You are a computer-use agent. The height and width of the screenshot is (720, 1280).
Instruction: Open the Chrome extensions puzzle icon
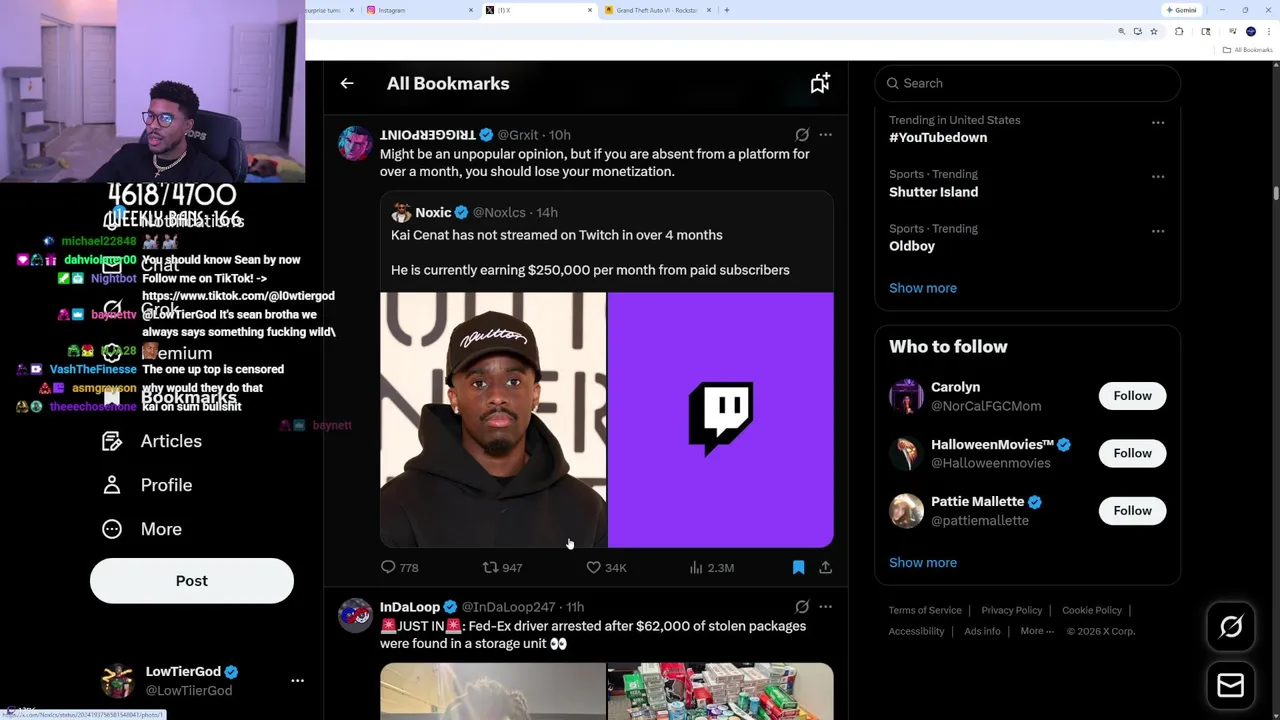coord(1179,32)
